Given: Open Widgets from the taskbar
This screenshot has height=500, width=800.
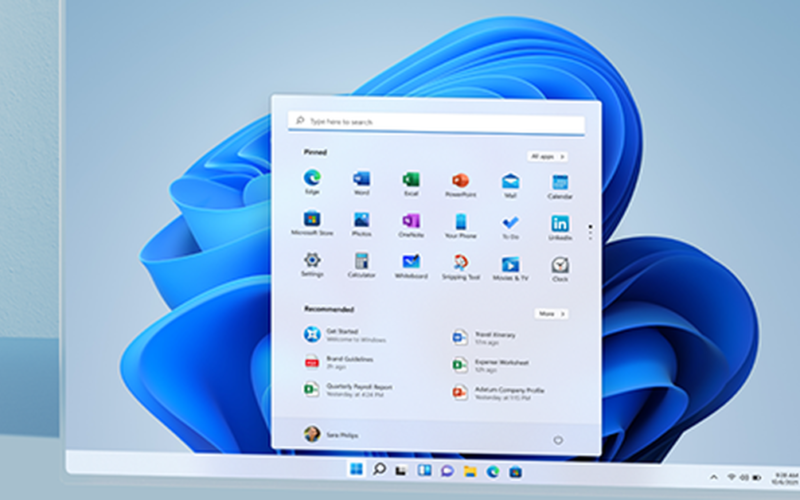Looking at the screenshot, I should click(424, 470).
